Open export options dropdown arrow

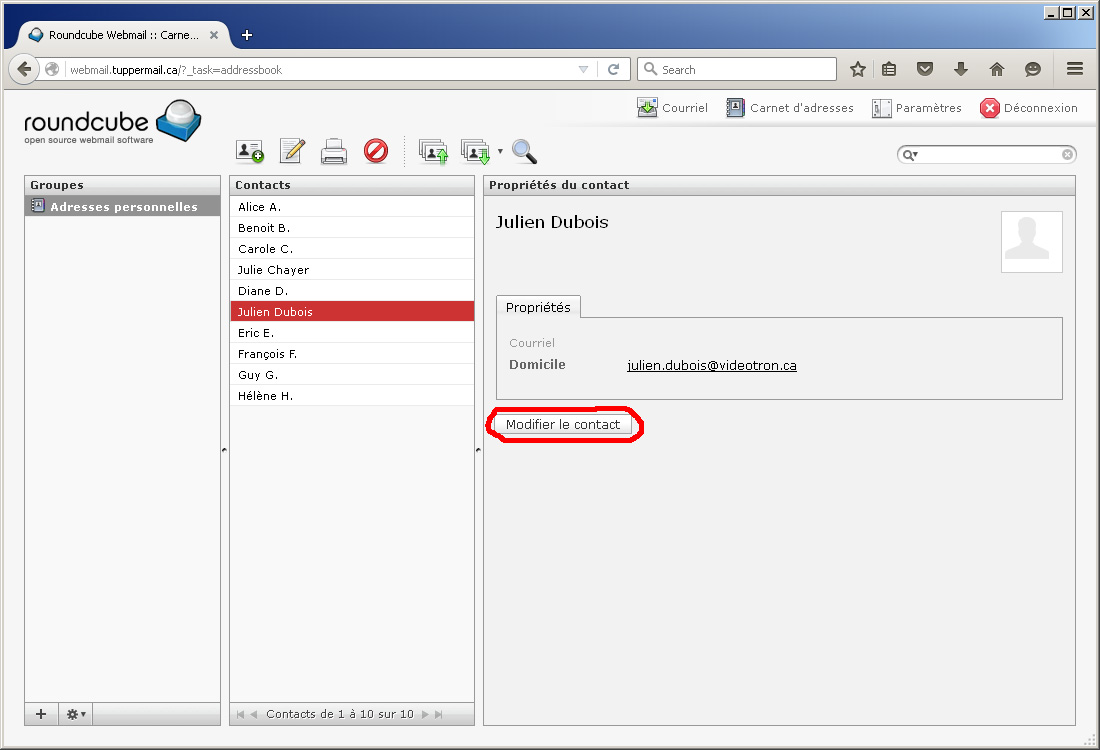point(500,152)
